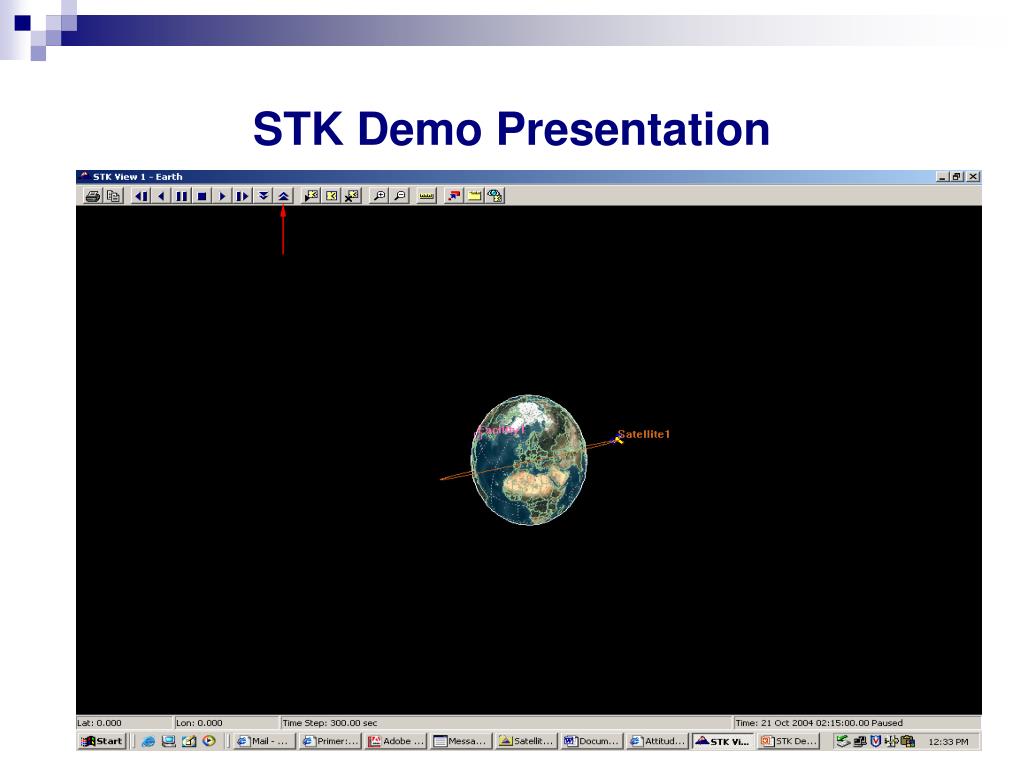Zoom in using magnifier plus icon

(379, 196)
